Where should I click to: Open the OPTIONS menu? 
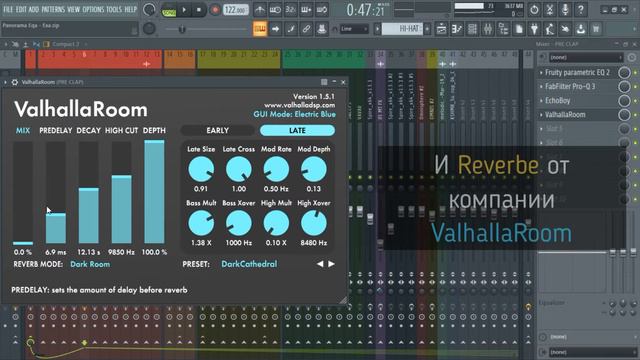pyautogui.click(x=93, y=9)
